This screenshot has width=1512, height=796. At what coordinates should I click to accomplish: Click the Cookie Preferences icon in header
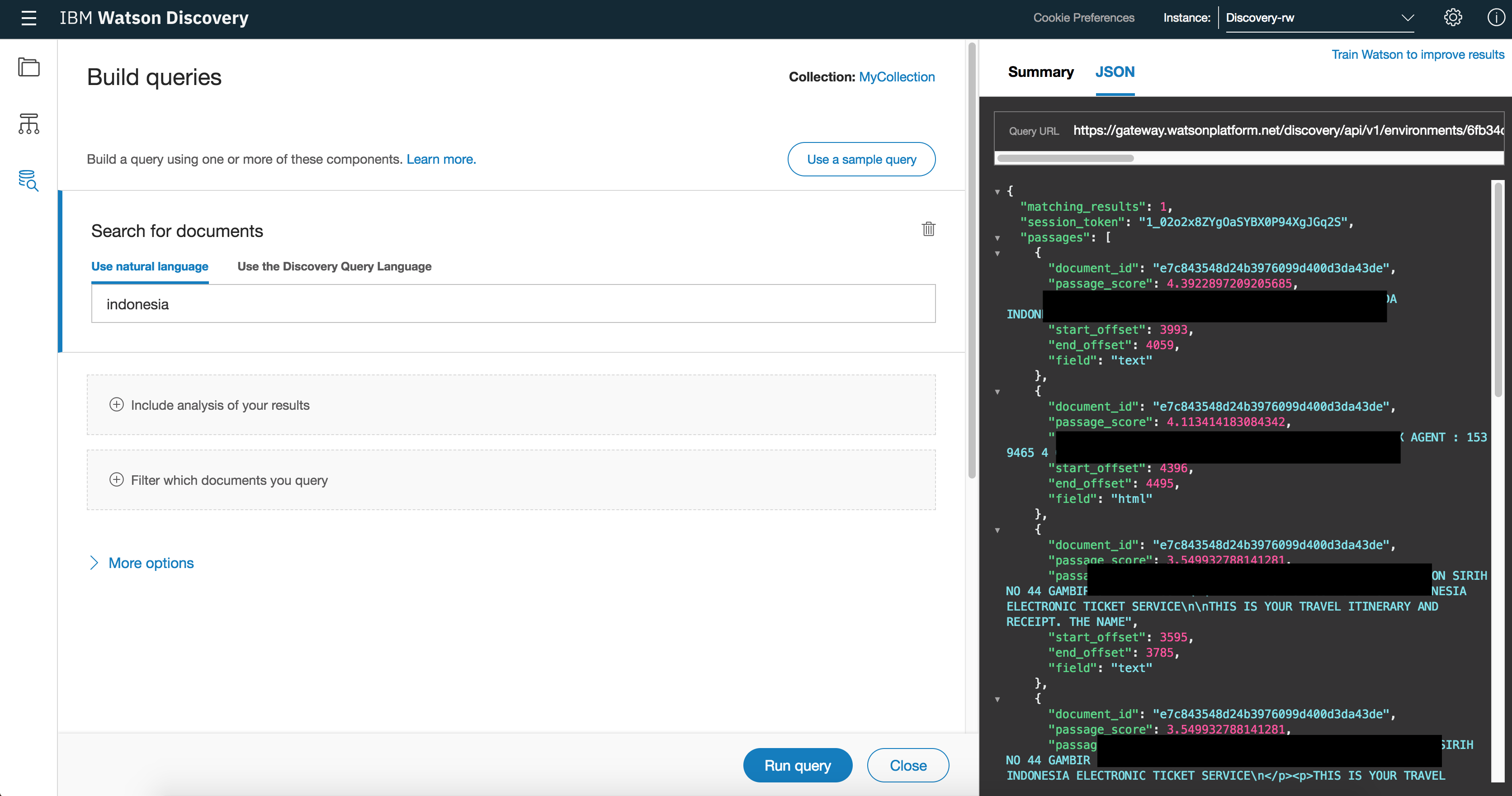1084,18
